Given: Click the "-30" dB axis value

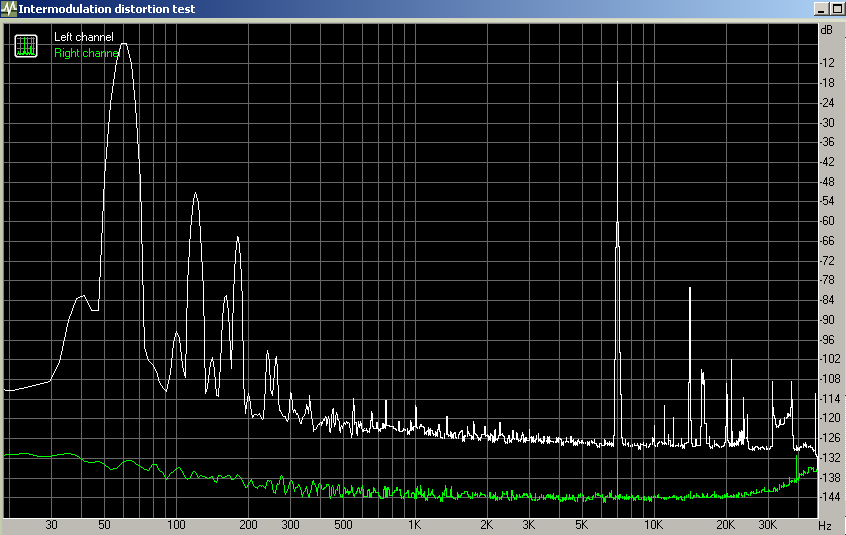Looking at the screenshot, I should pyautogui.click(x=827, y=122).
